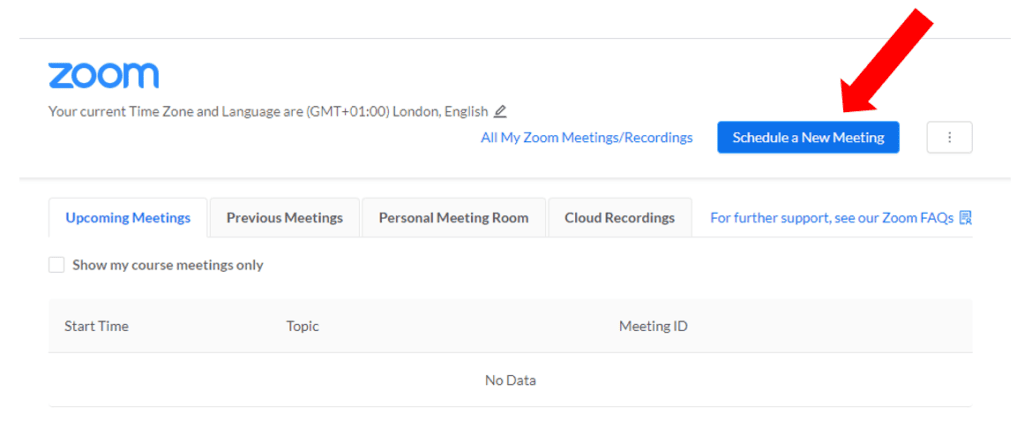Select the Upcoming Meetings tab
Screen dimensions: 1024x444
pos(128,218)
